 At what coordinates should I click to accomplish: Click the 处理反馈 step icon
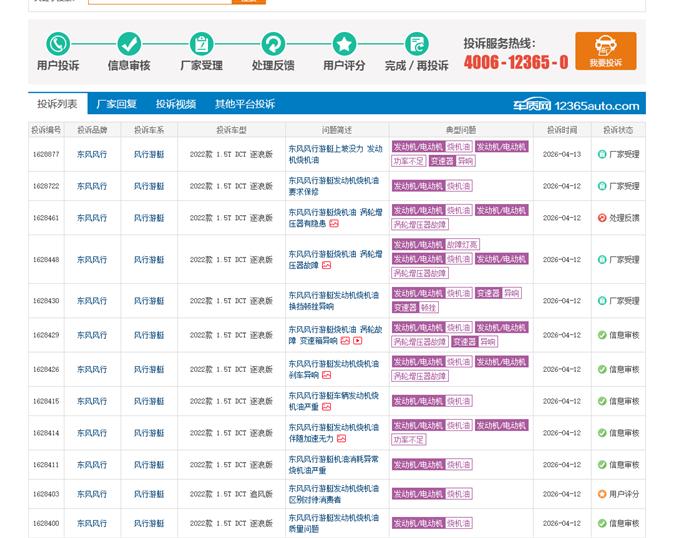pos(273,44)
